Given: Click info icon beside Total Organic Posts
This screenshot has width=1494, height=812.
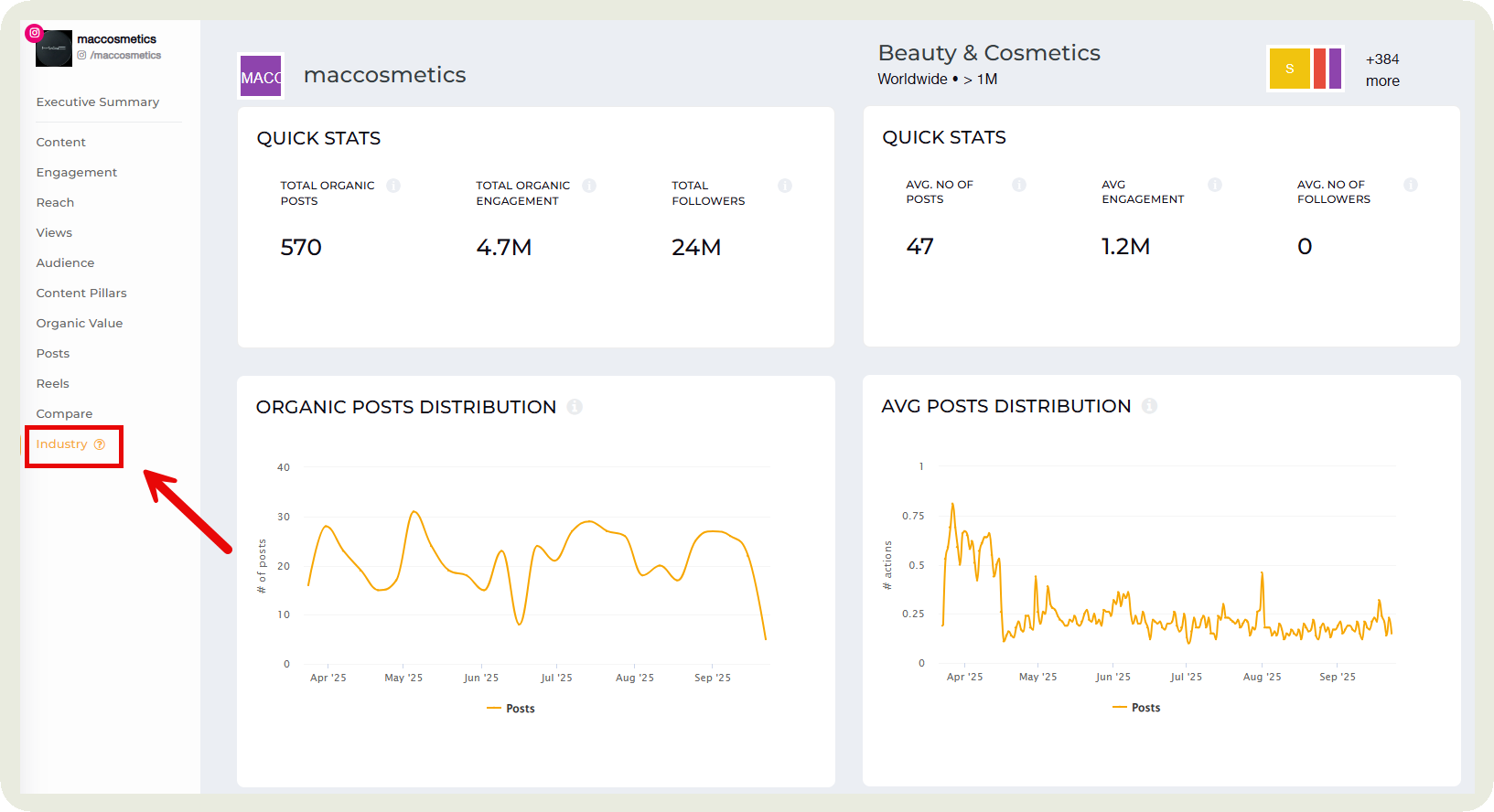Looking at the screenshot, I should click(x=393, y=186).
